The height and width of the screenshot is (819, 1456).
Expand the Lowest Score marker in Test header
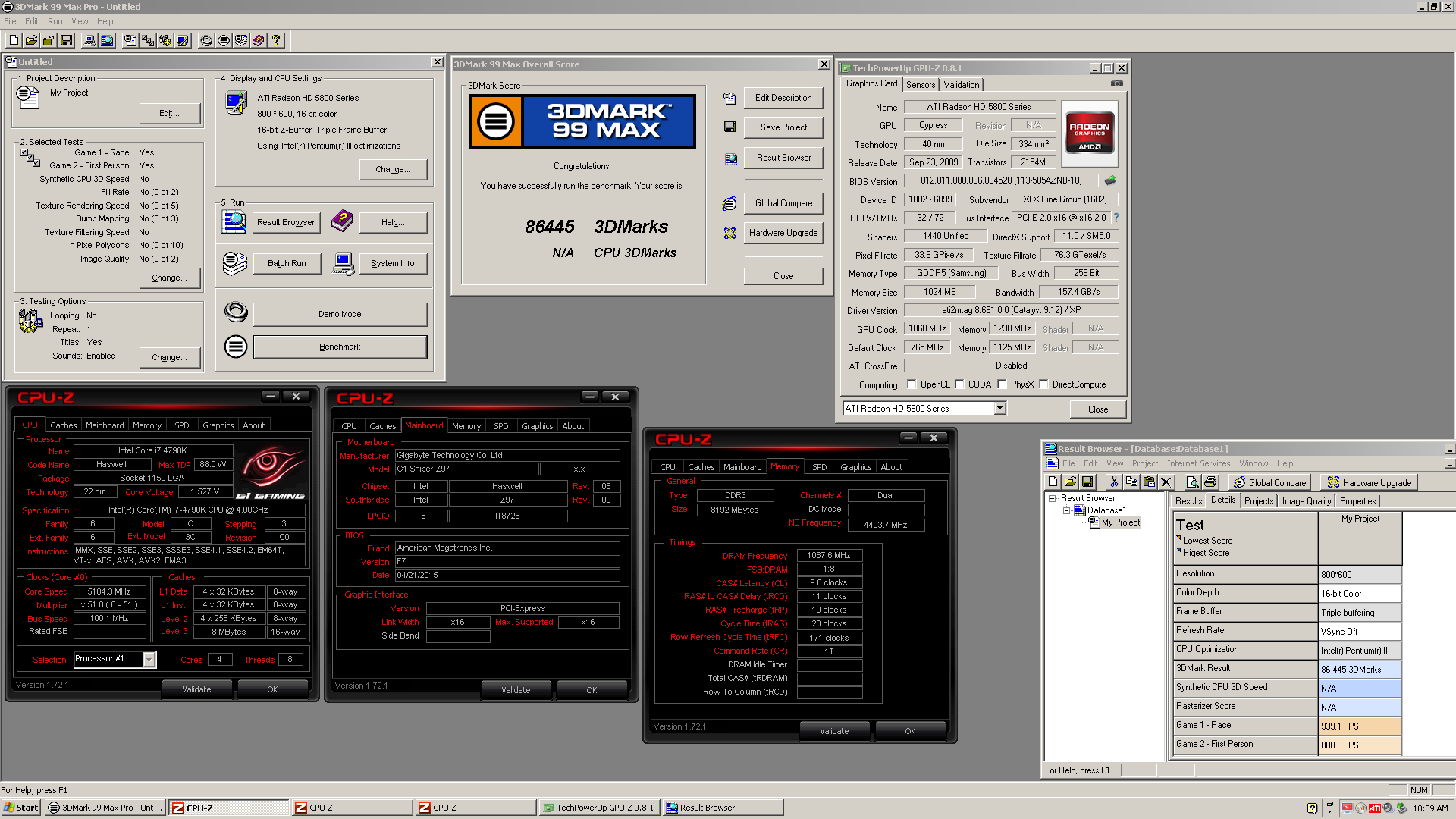[1179, 538]
